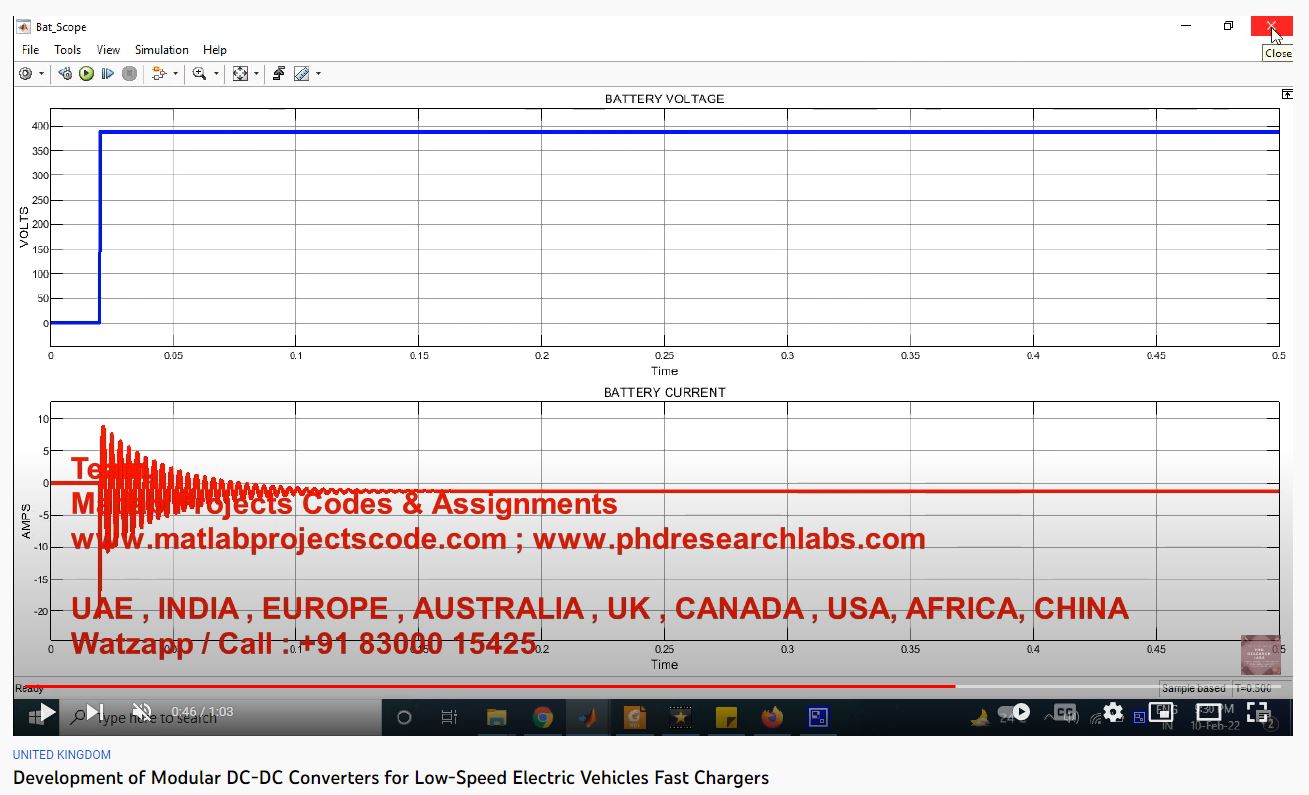This screenshot has height=795, width=1309.
Task: Click the Stop simulation icon
Action: pos(129,74)
